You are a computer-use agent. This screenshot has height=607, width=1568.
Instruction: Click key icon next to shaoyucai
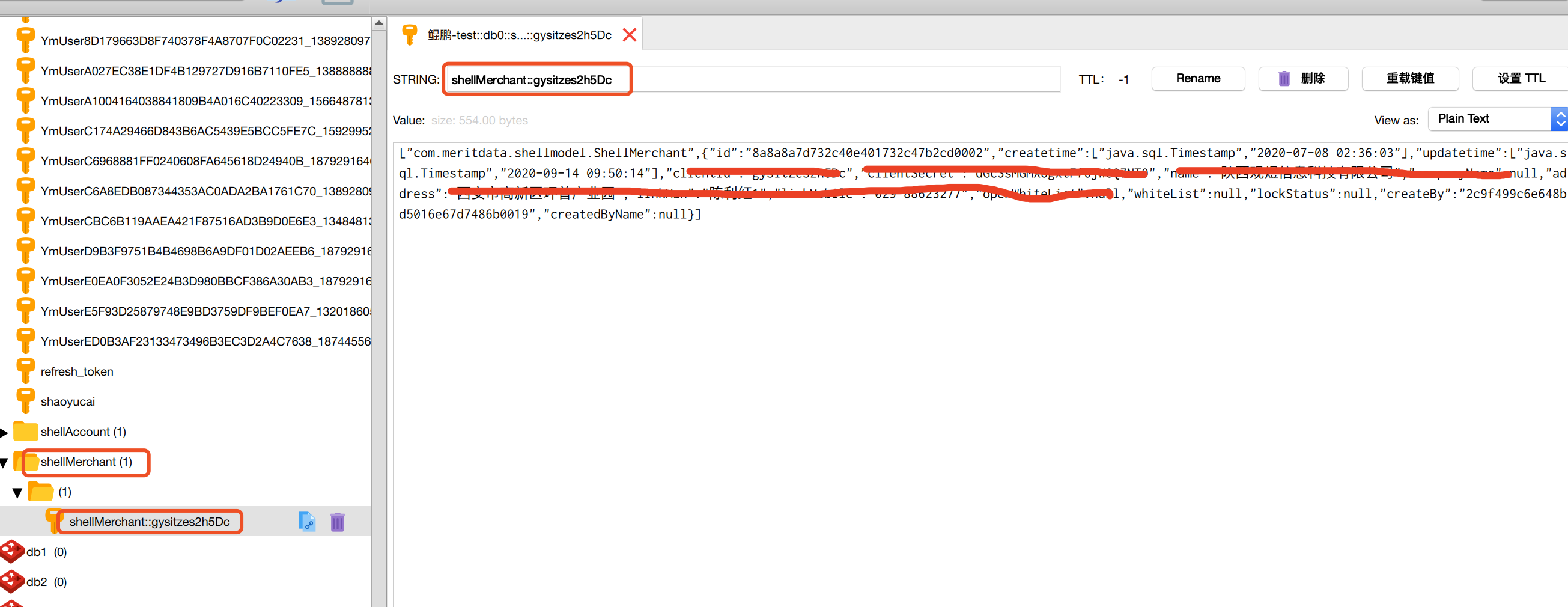click(x=25, y=401)
